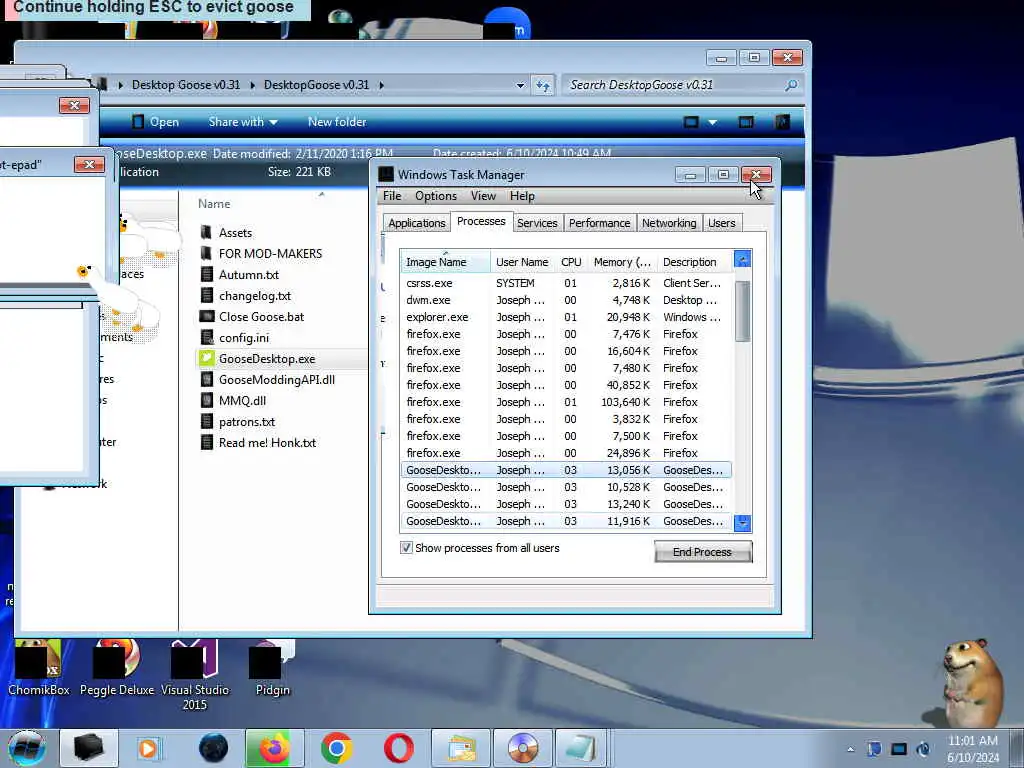Select the dwm.exe process row

(x=566, y=300)
